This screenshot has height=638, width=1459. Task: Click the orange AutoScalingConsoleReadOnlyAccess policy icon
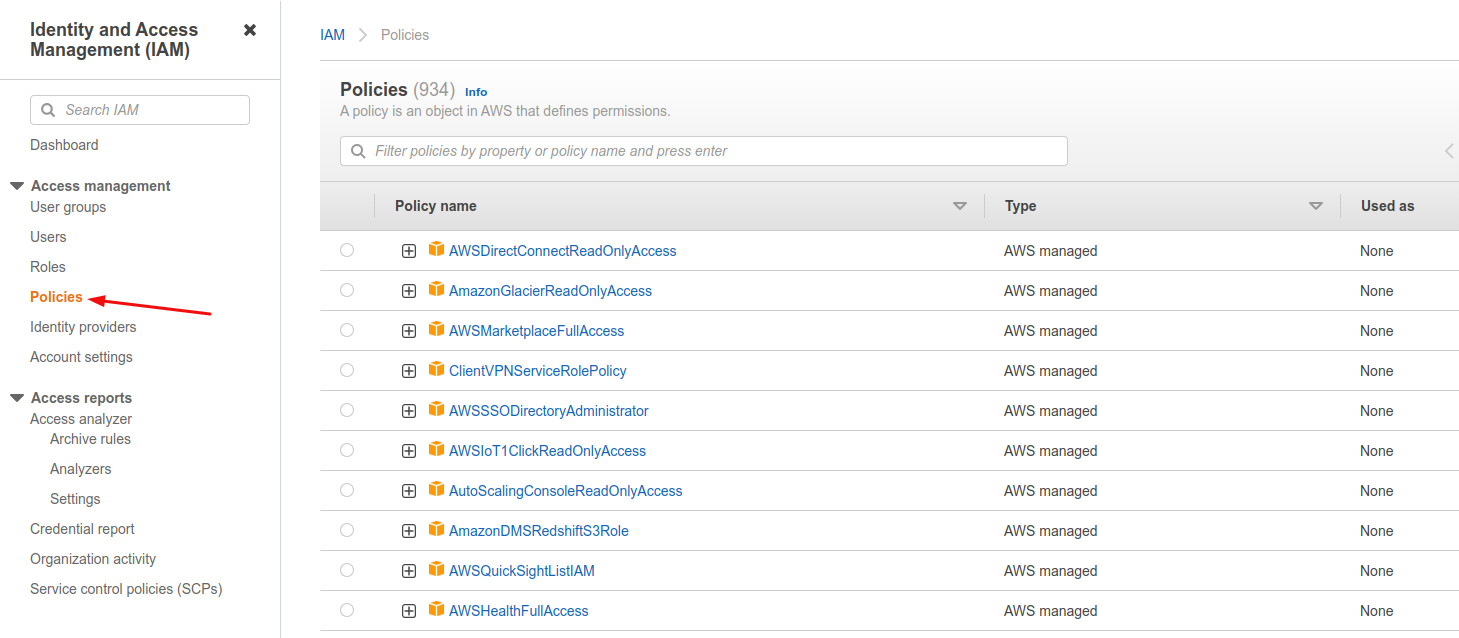[436, 489]
